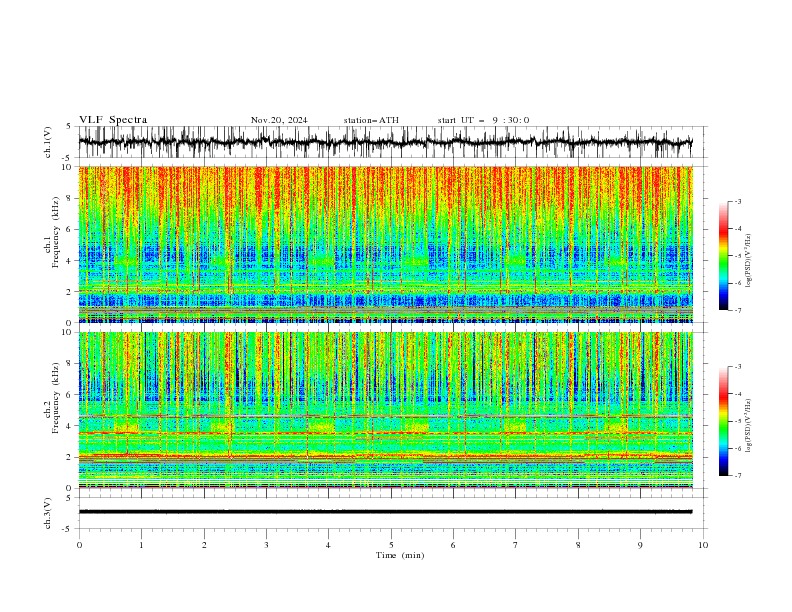Click time axis tick label '6'

coord(453,545)
